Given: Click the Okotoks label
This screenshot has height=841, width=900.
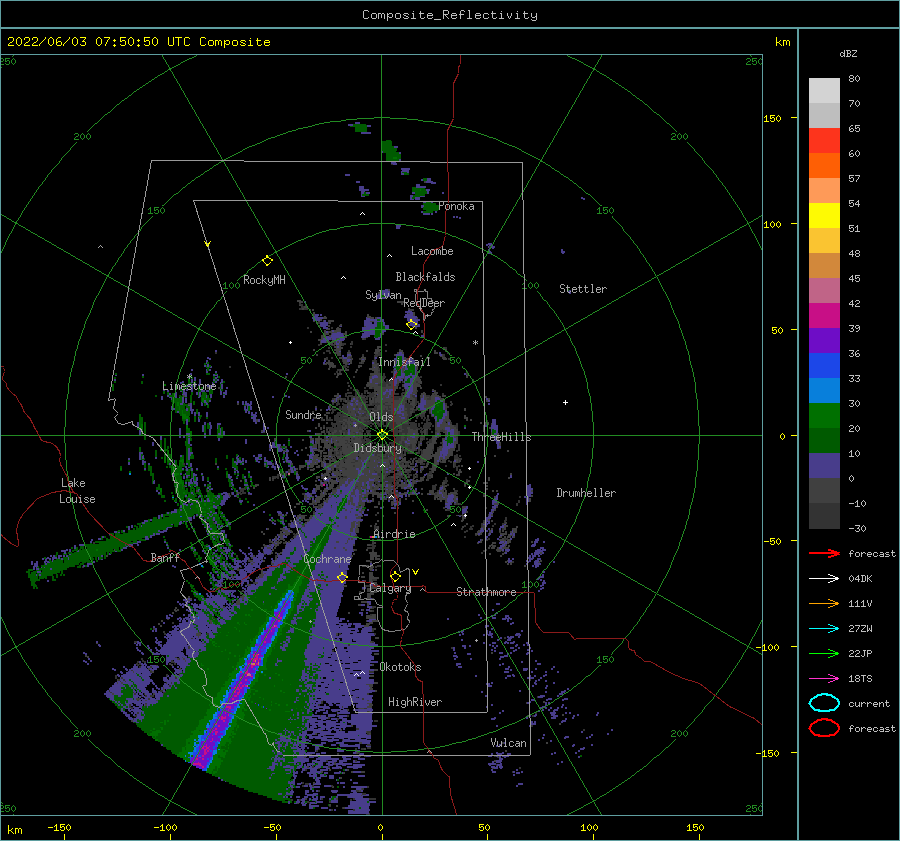Looking at the screenshot, I should (x=400, y=667).
